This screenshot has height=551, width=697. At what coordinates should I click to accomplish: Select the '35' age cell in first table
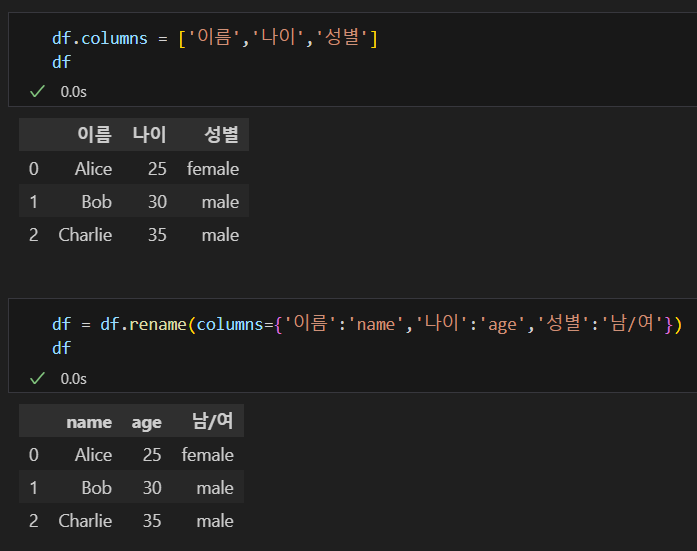point(157,235)
